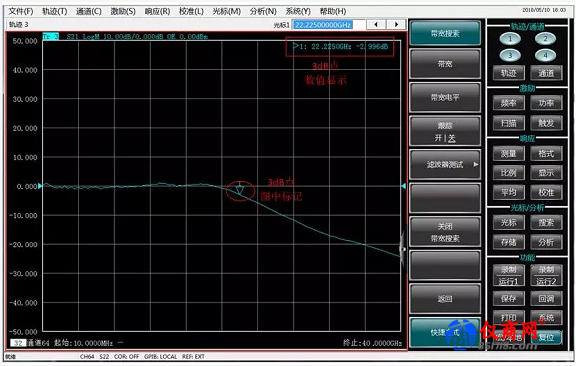This screenshot has height=366, width=576.
Task: Click the 带宽电平 button
Action: click(445, 97)
